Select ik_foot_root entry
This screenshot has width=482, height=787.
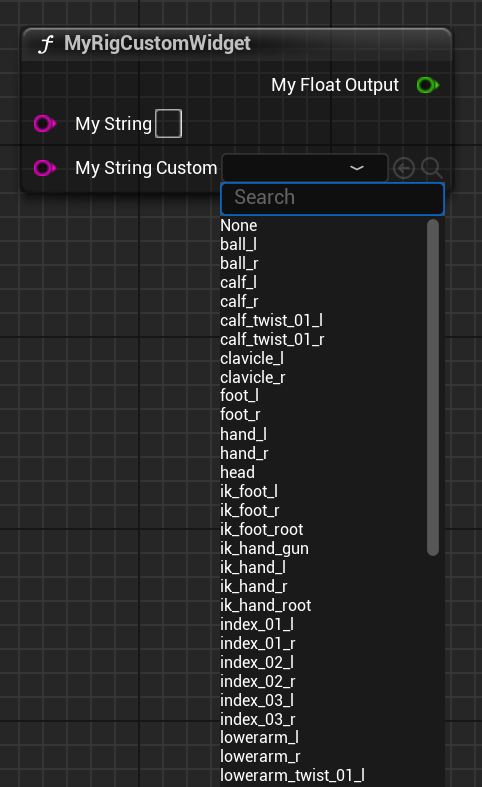(262, 530)
